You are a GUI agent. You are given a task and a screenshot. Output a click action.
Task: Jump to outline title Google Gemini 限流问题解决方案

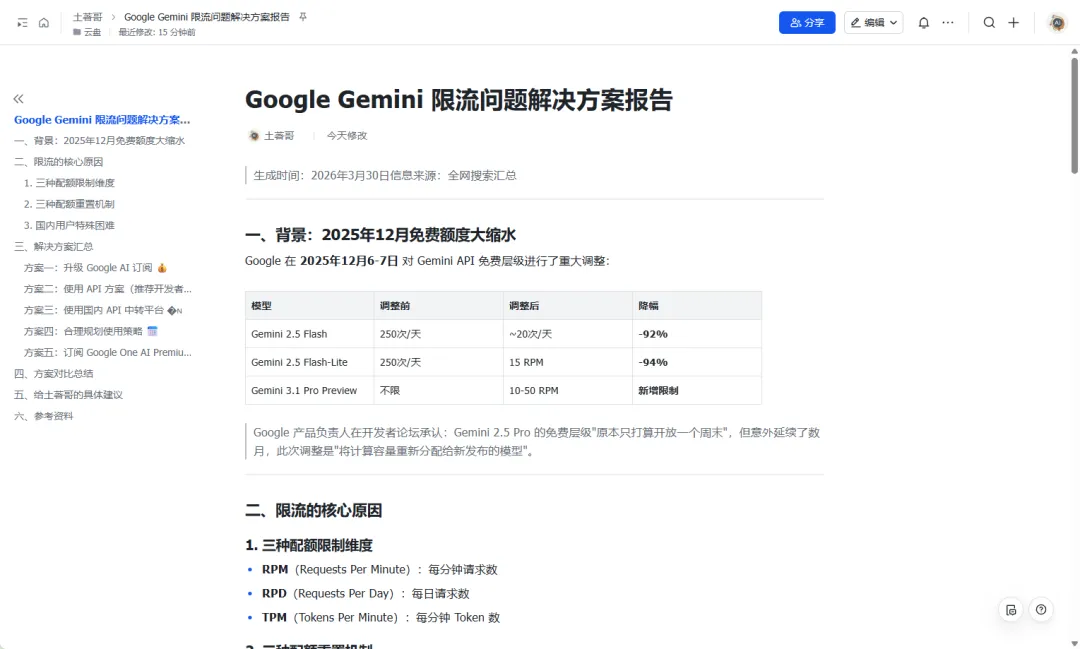coord(102,119)
